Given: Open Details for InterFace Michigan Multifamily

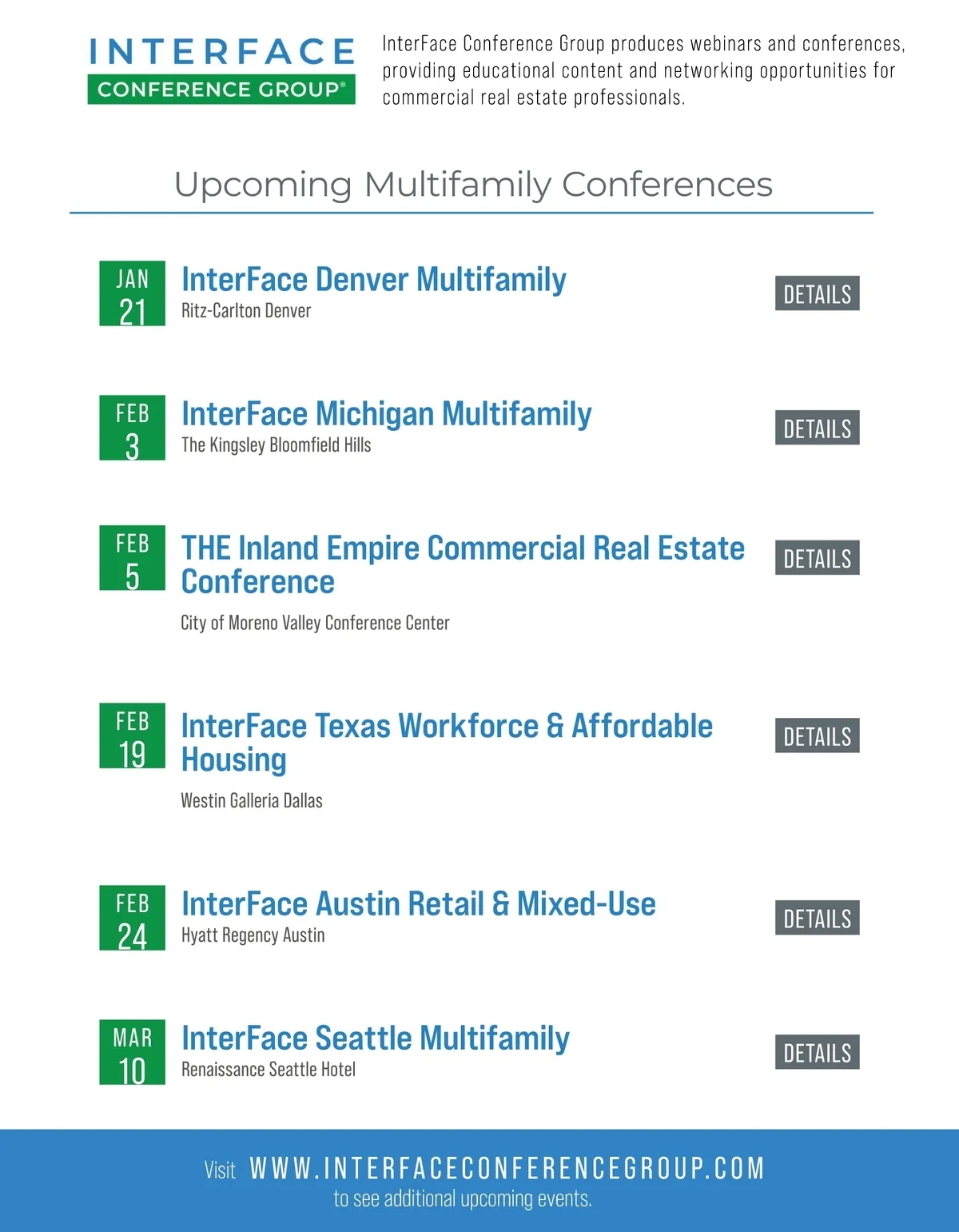Looking at the screenshot, I should point(817,428).
